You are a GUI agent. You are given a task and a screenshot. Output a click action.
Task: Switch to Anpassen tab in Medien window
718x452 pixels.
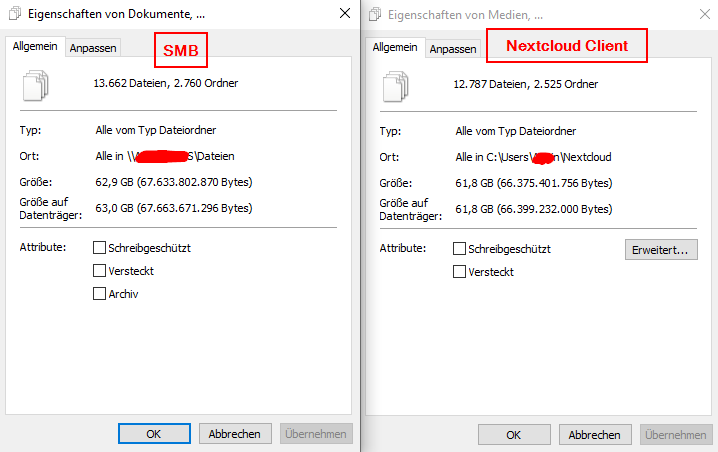click(x=453, y=49)
